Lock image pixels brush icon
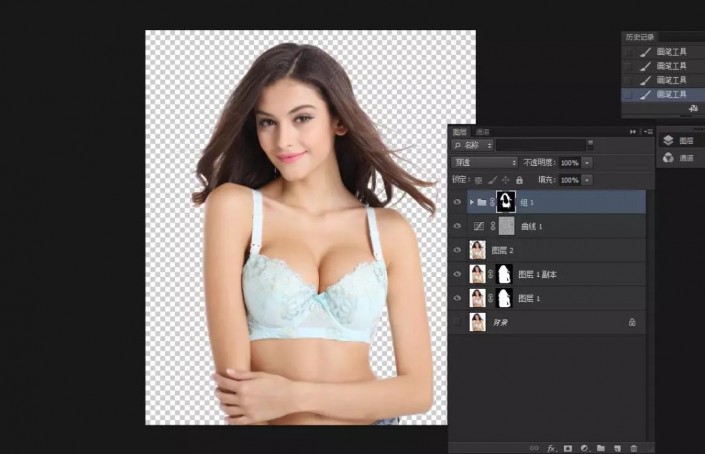This screenshot has height=454, width=705. 492,180
